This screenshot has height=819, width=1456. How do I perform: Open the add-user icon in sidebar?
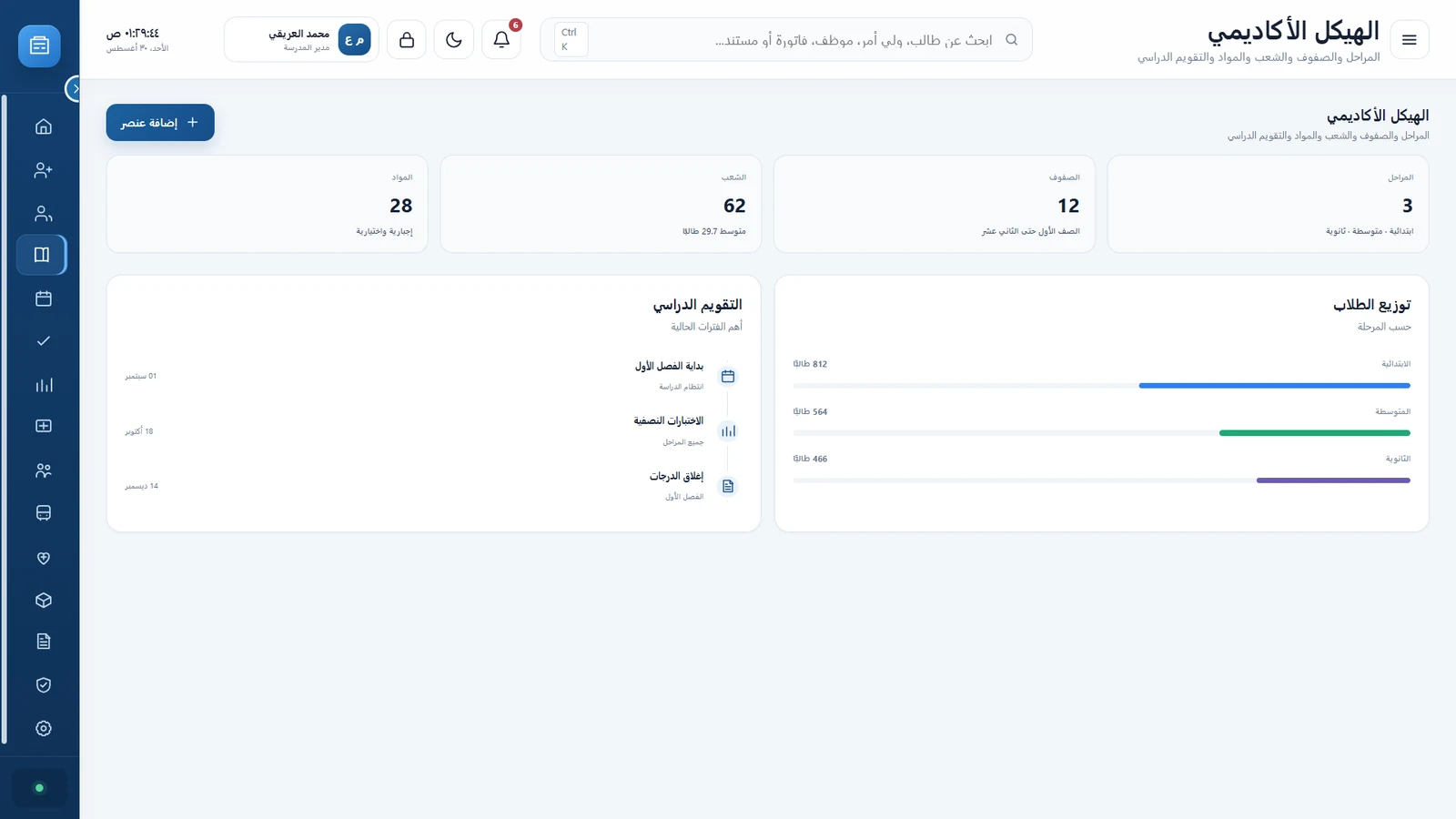(x=43, y=170)
